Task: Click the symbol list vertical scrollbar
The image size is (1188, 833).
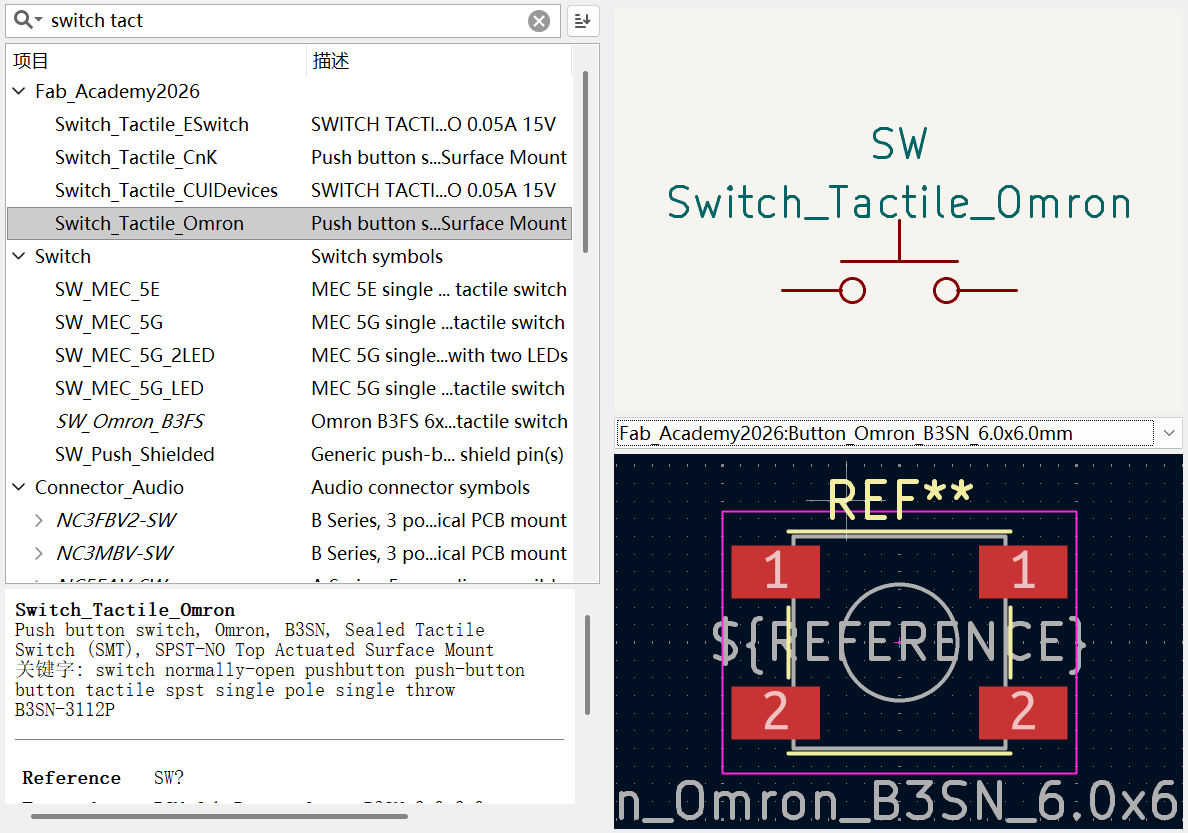Action: (x=585, y=162)
